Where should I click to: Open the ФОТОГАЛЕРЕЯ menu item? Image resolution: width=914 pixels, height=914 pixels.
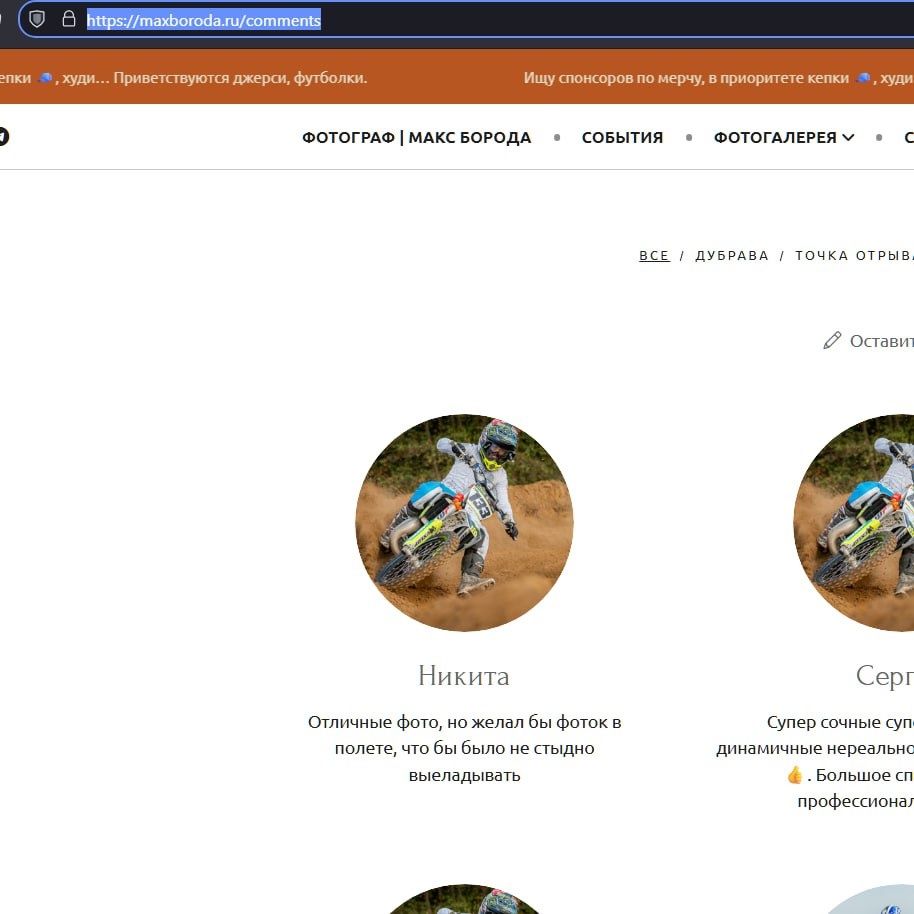tap(775, 138)
